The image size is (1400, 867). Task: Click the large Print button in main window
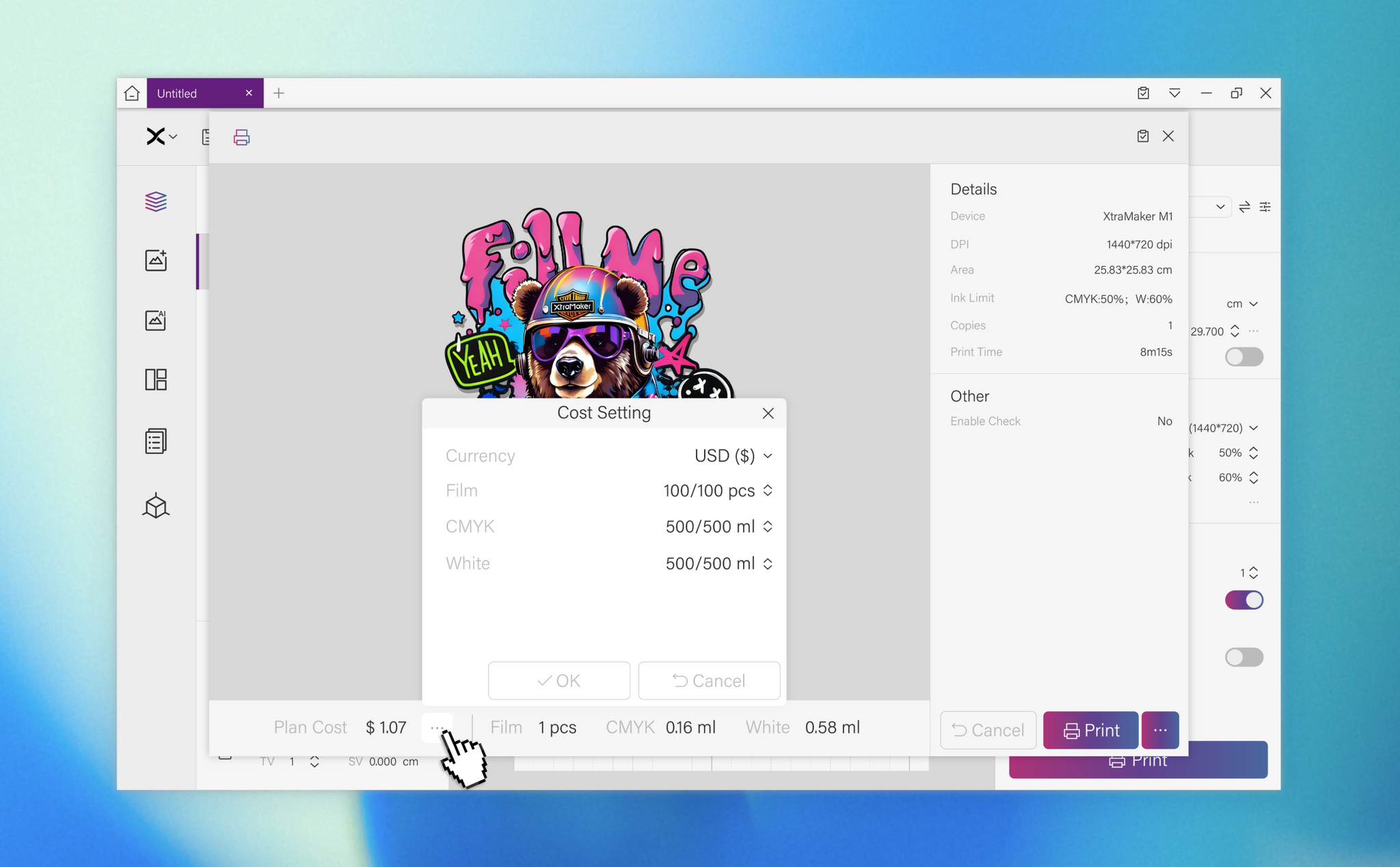coord(1138,760)
